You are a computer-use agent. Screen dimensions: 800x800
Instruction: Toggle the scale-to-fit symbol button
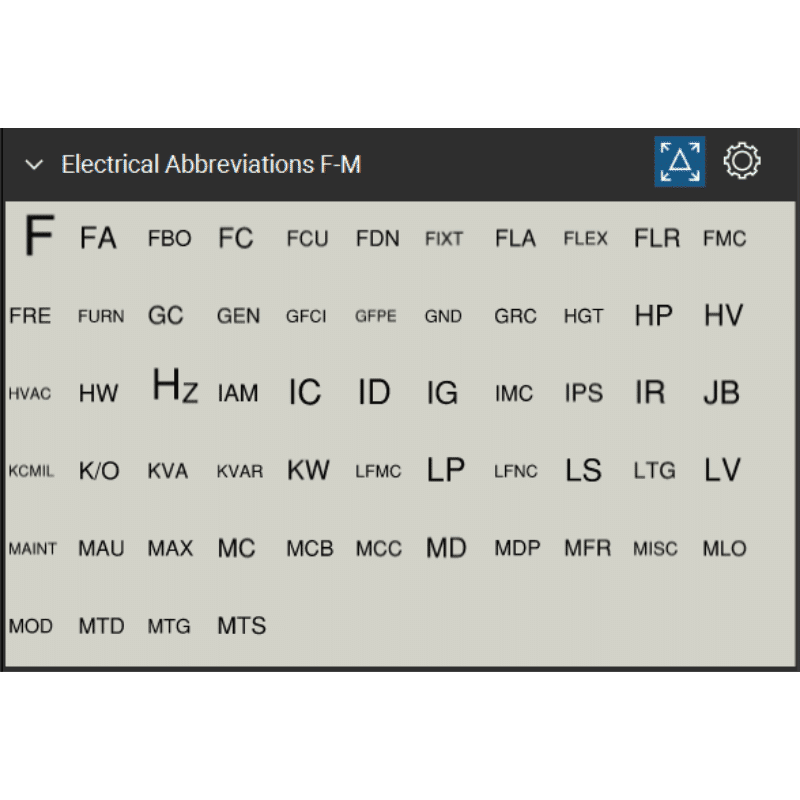pos(680,162)
